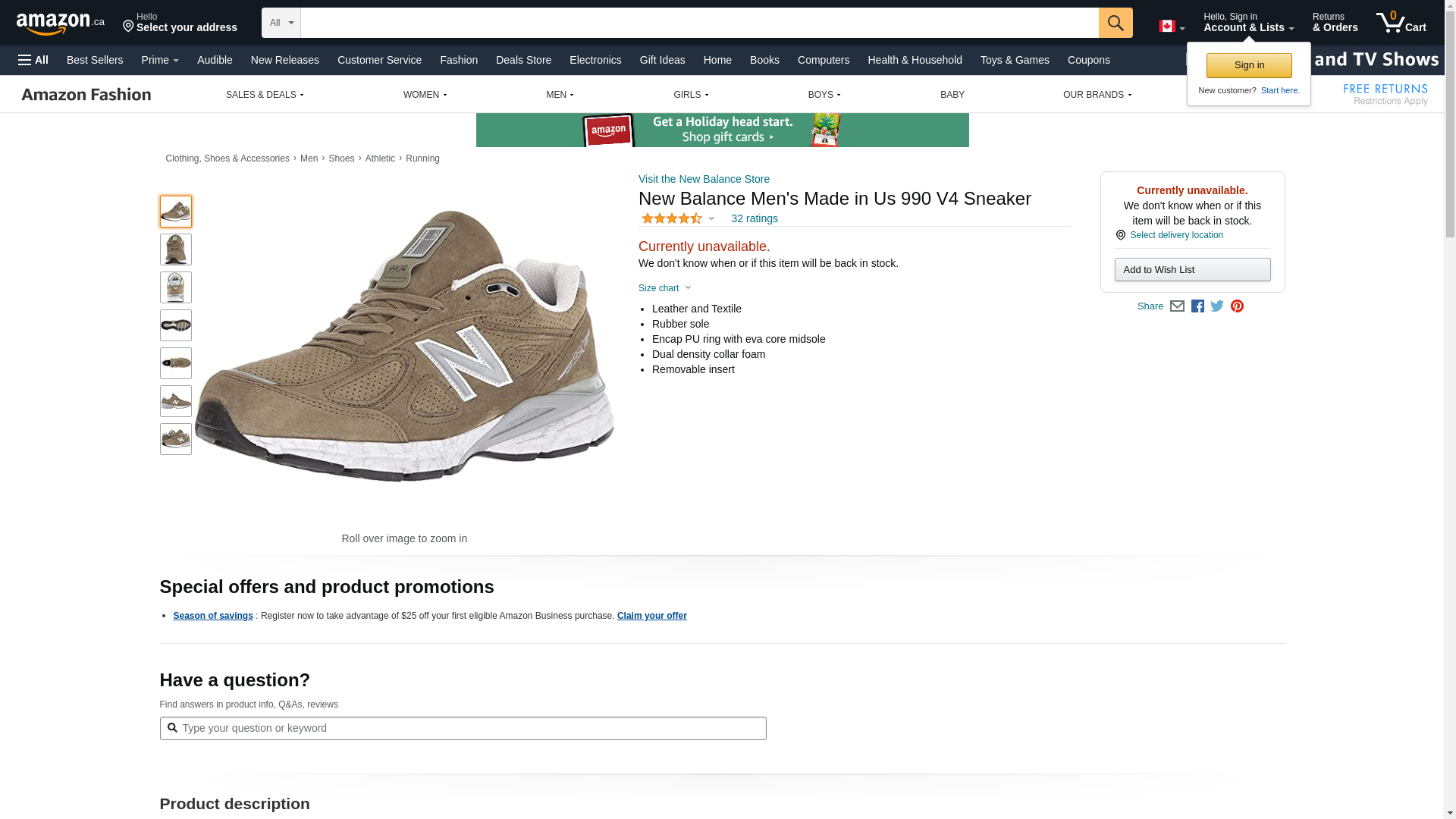This screenshot has width=1456, height=819.
Task: Share product on Twitter
Action: pos(1217,306)
